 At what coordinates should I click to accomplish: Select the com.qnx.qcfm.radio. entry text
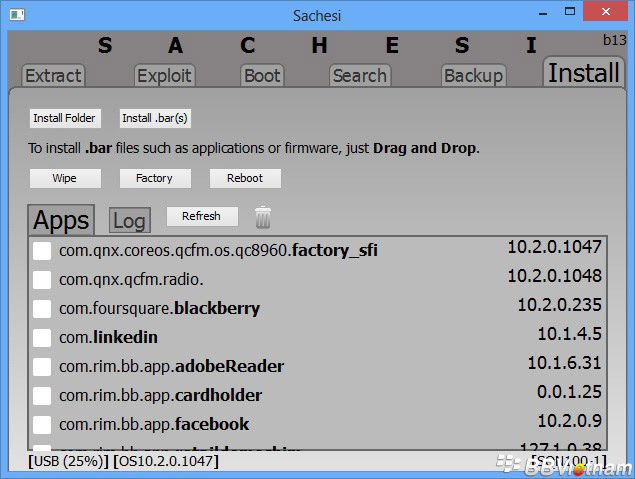coord(131,279)
